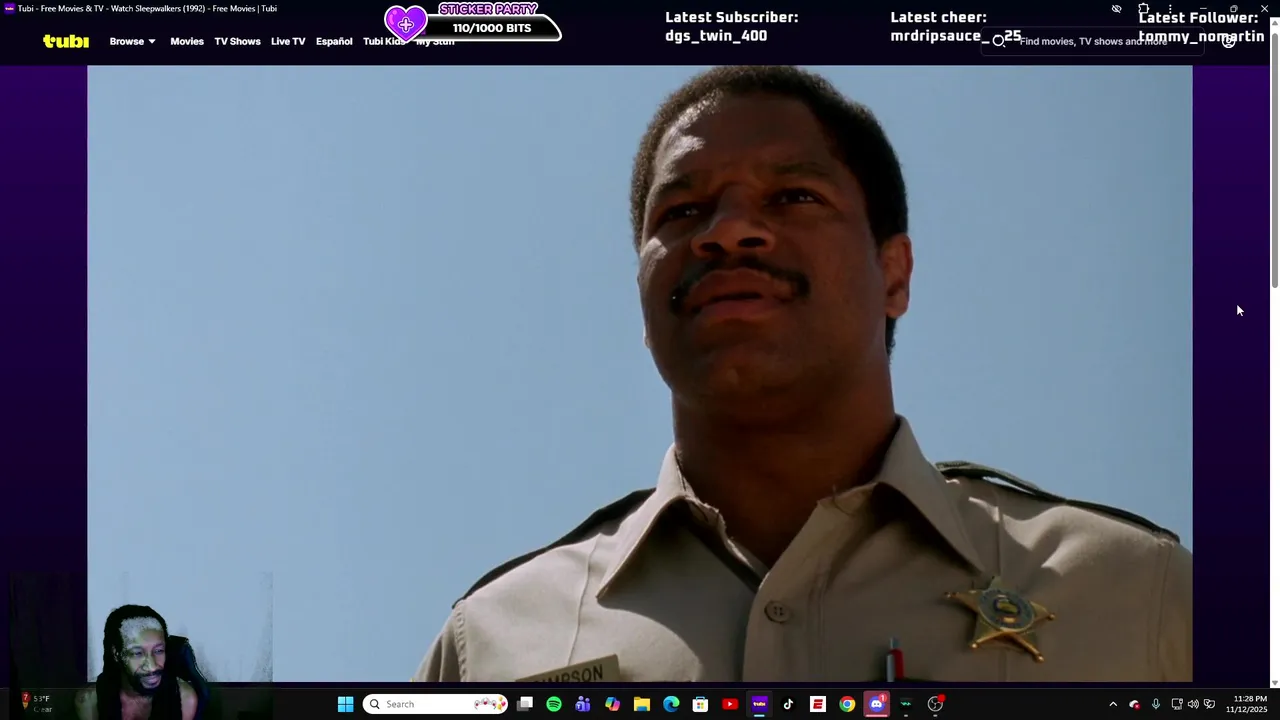Open Google Chrome from the taskbar
Image resolution: width=1280 pixels, height=720 pixels.
pos(847,704)
